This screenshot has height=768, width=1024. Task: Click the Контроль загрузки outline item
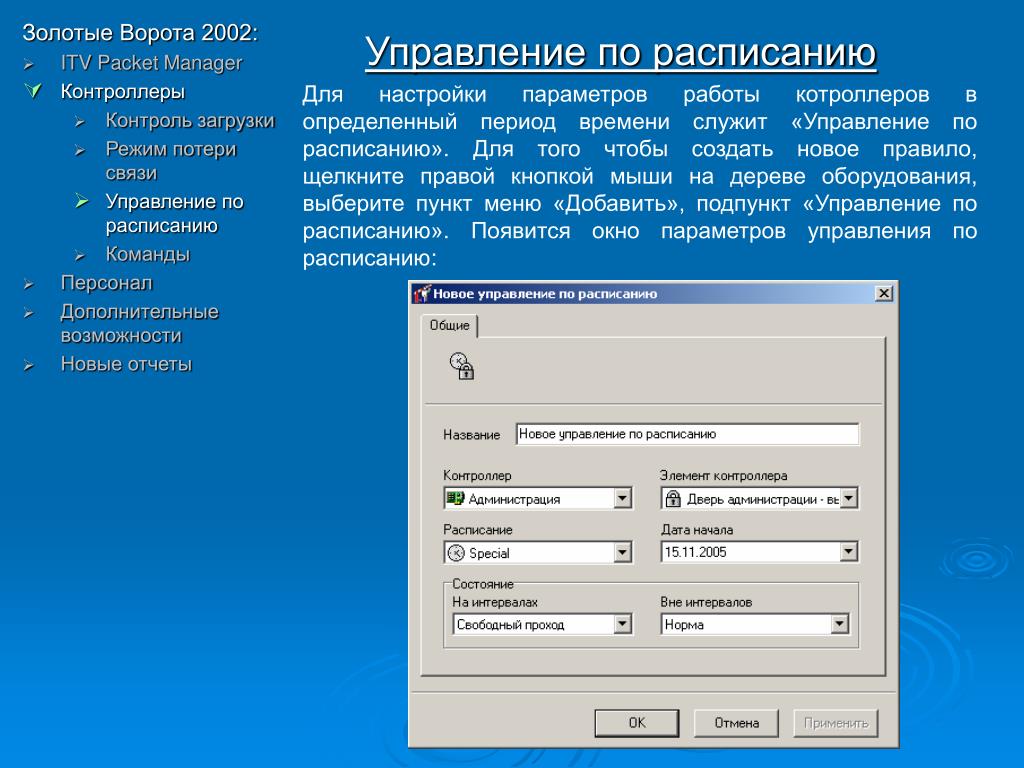[190, 121]
